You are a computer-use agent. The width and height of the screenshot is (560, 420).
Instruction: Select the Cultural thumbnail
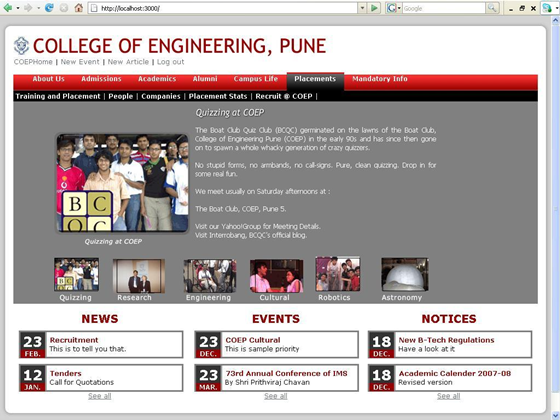(276, 276)
